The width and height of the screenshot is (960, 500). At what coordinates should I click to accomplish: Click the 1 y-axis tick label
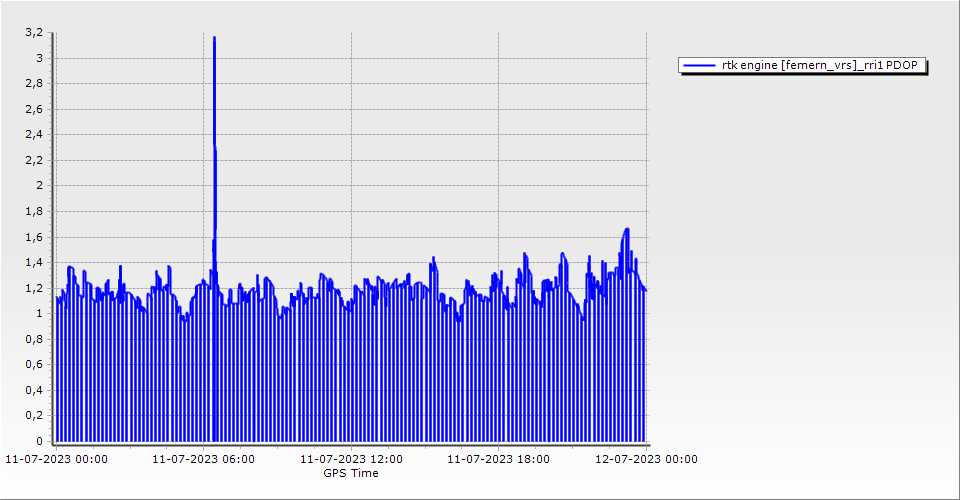40,314
